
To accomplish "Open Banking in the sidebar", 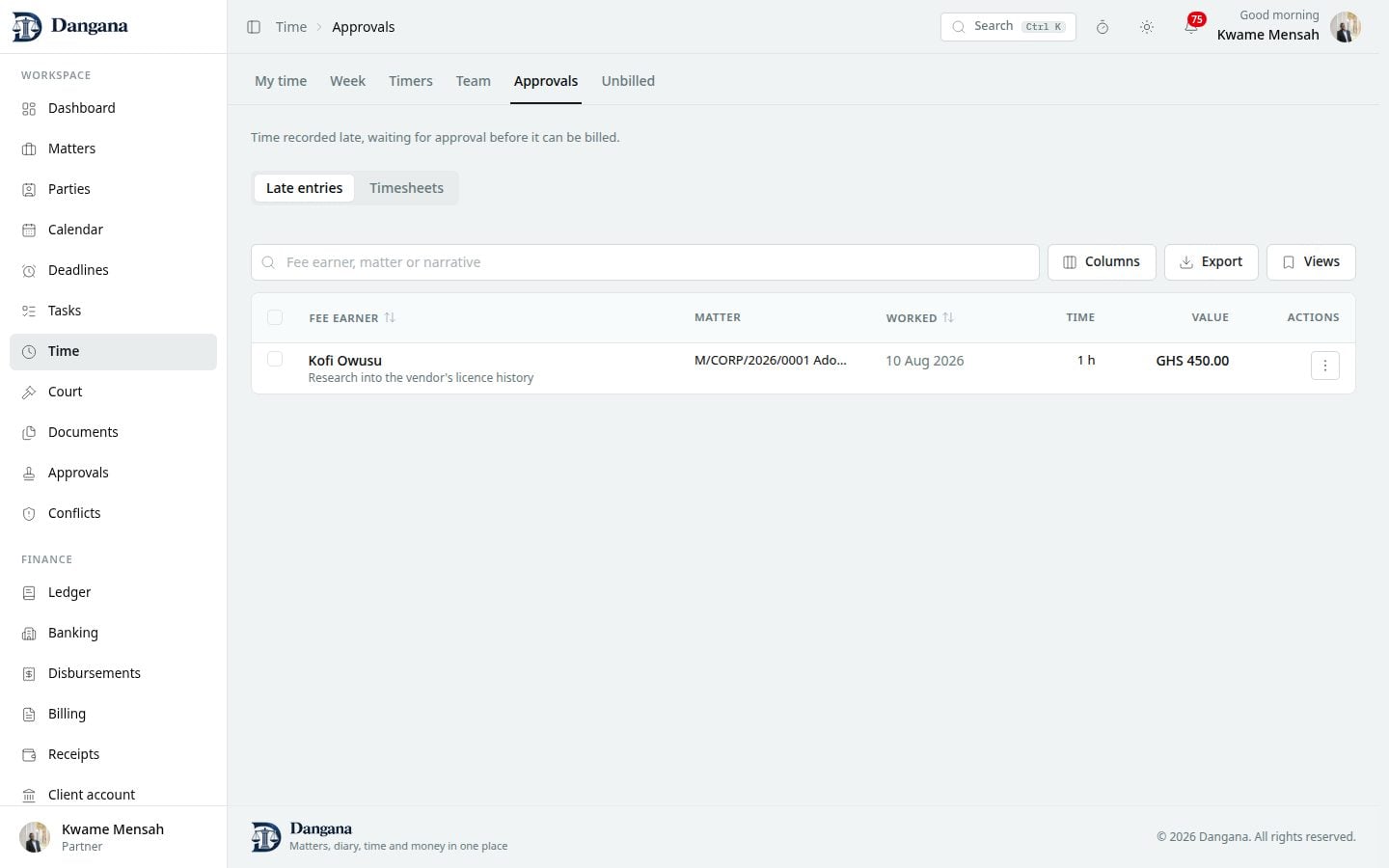I will coord(113,633).
